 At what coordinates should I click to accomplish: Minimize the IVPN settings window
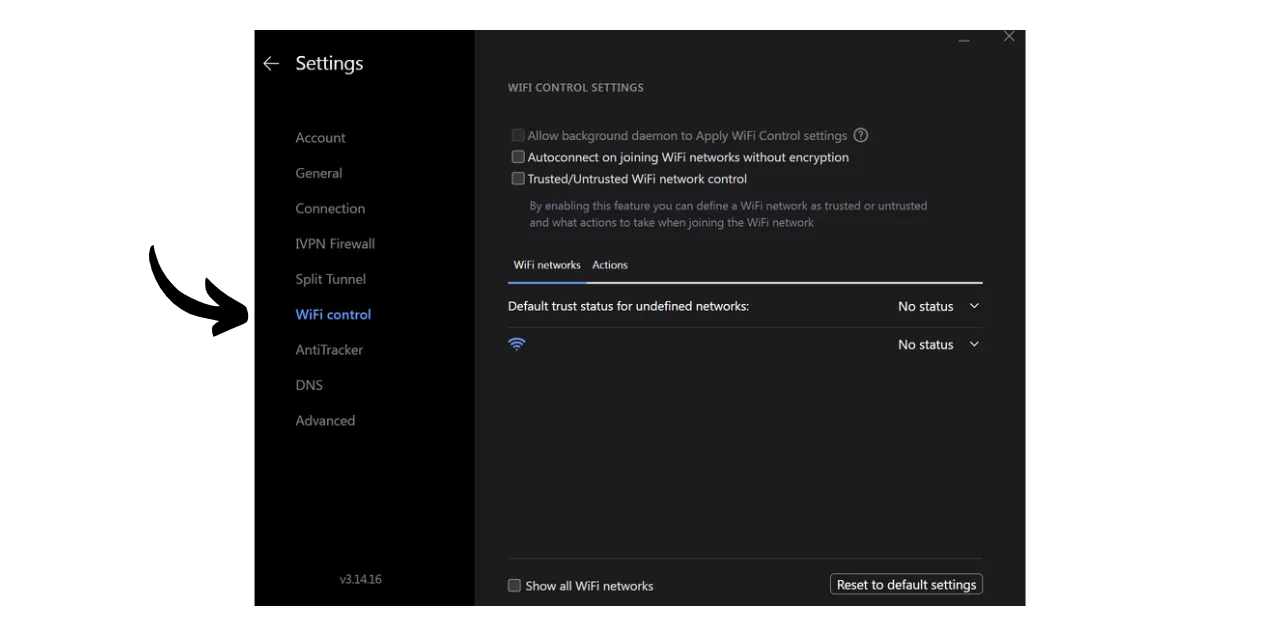pos(964,40)
